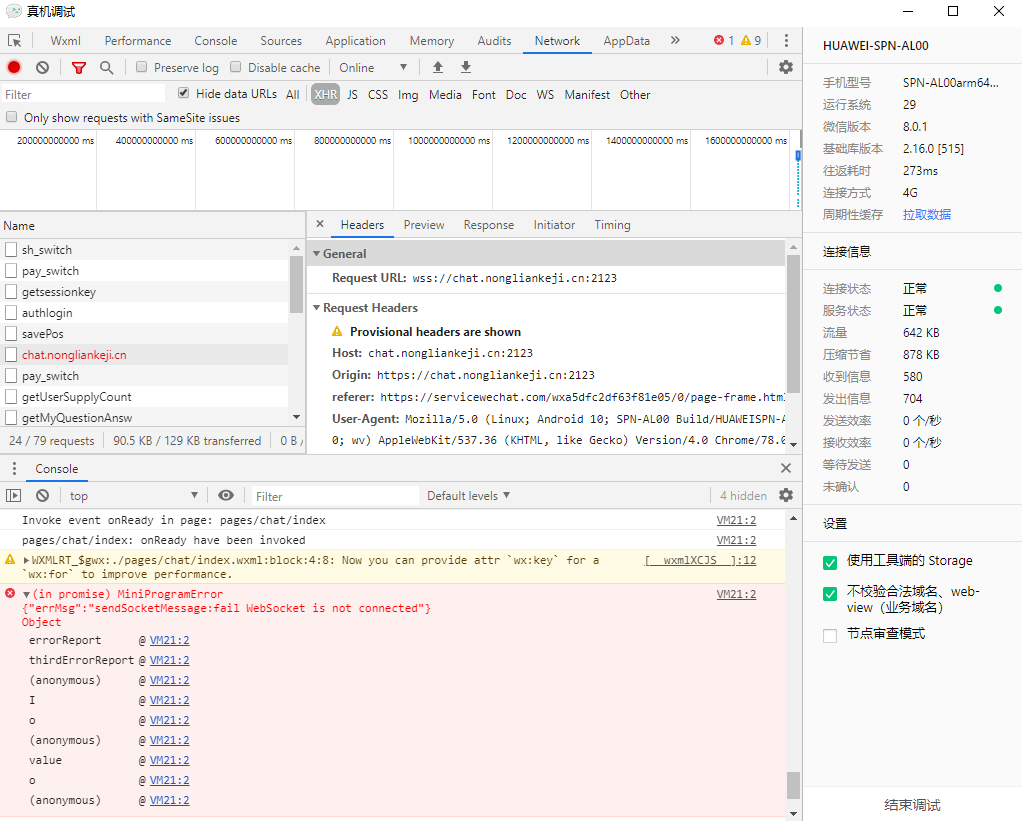Show the console sidebar

pos(13,495)
